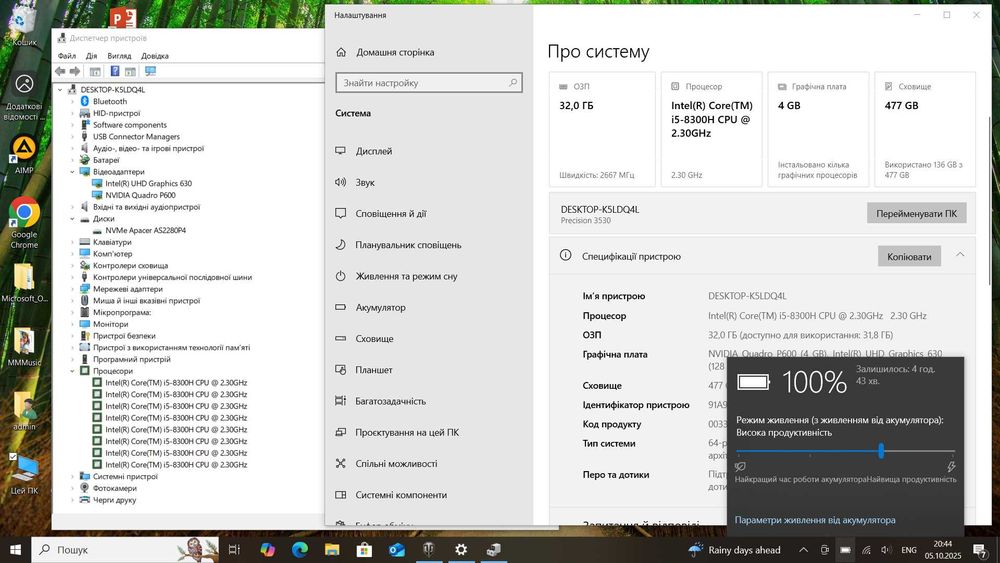This screenshot has height=563, width=1000.
Task: Expand the monitors node
Action: click(x=73, y=324)
